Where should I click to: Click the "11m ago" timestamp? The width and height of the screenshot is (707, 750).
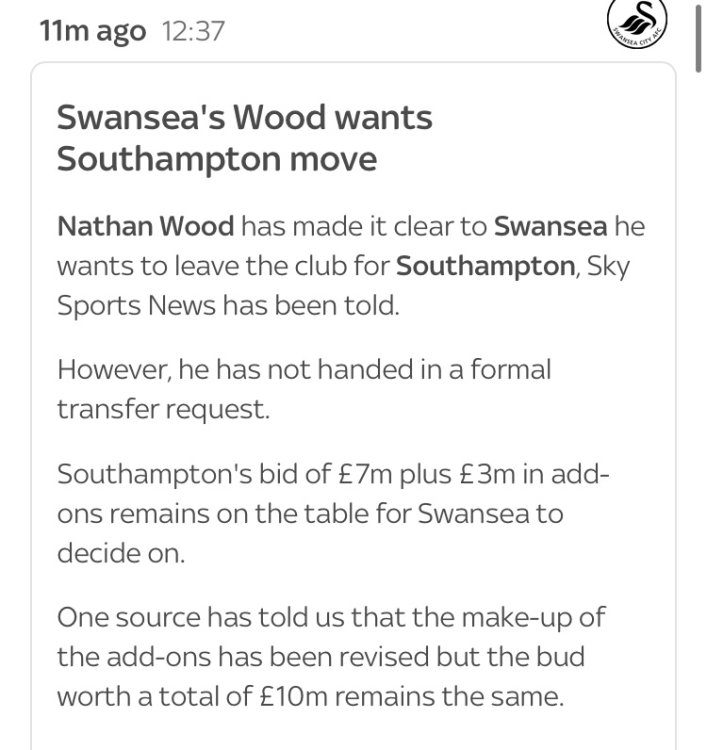click(x=92, y=32)
